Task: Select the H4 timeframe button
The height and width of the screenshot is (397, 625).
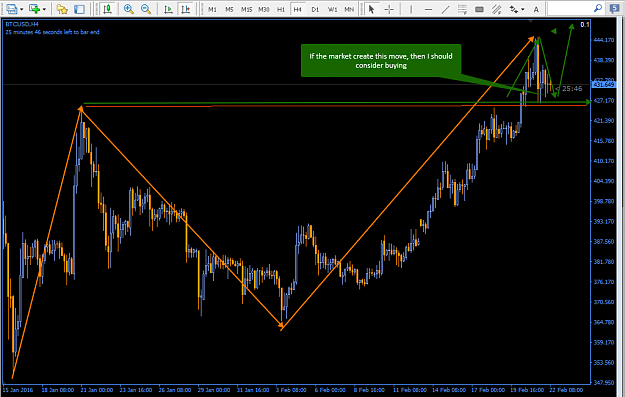Action: pos(297,9)
